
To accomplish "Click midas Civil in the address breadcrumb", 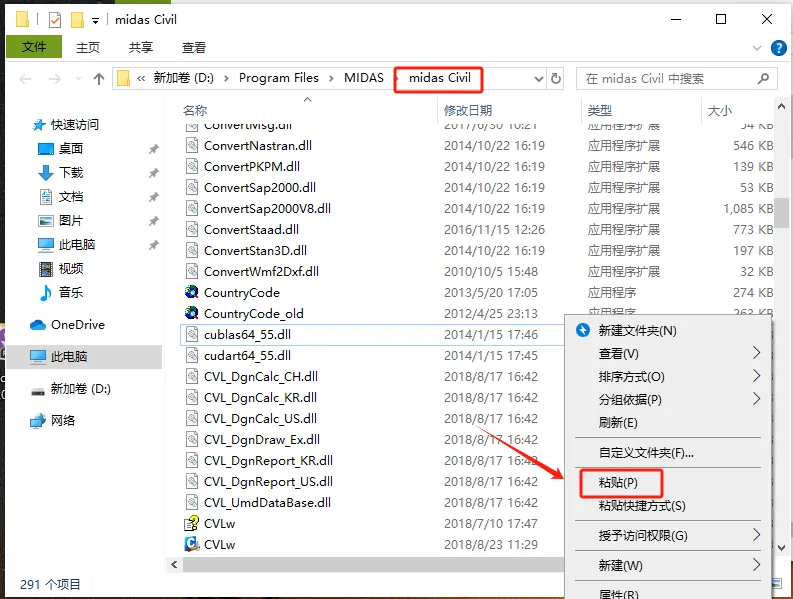I will coord(439,78).
